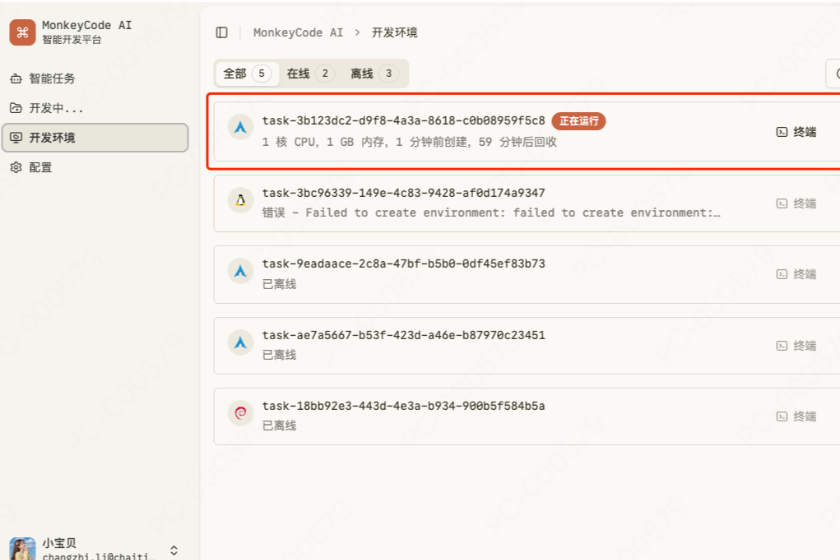Expand the 小宝贝 user account menu
Image resolution: width=840 pixels, height=560 pixels.
point(174,550)
